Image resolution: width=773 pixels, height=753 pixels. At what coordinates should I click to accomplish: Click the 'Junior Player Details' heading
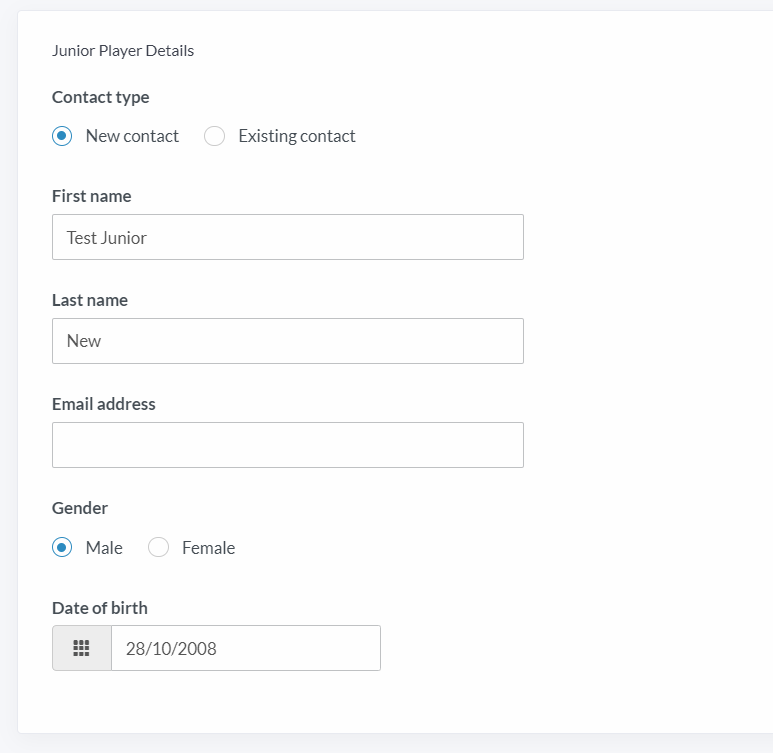click(x=123, y=51)
